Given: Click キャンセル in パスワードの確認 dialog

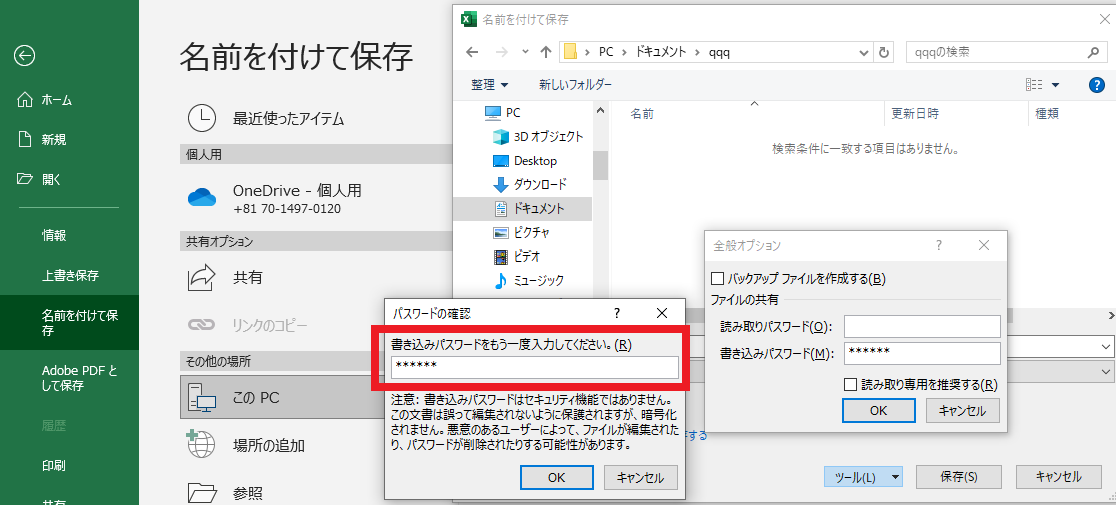Looking at the screenshot, I should pos(641,478).
